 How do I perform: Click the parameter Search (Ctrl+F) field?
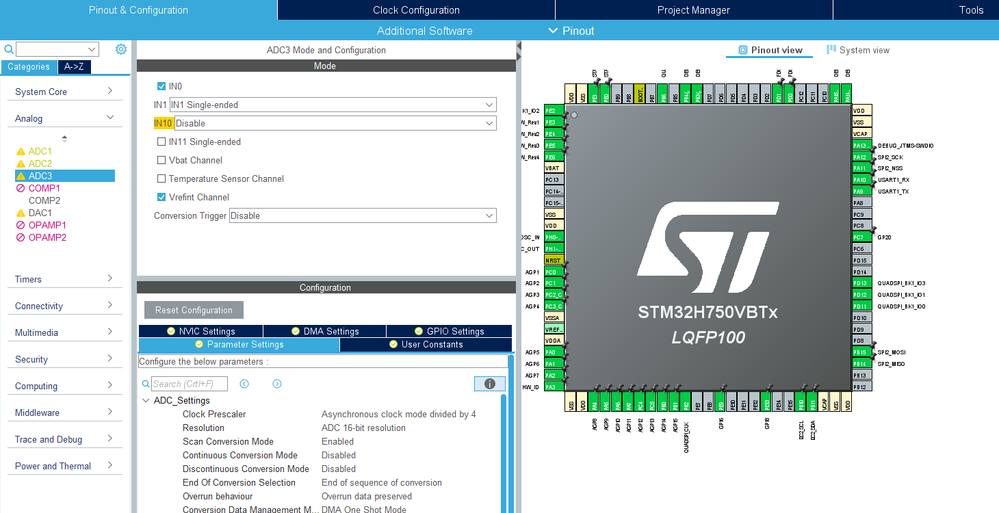tap(189, 384)
